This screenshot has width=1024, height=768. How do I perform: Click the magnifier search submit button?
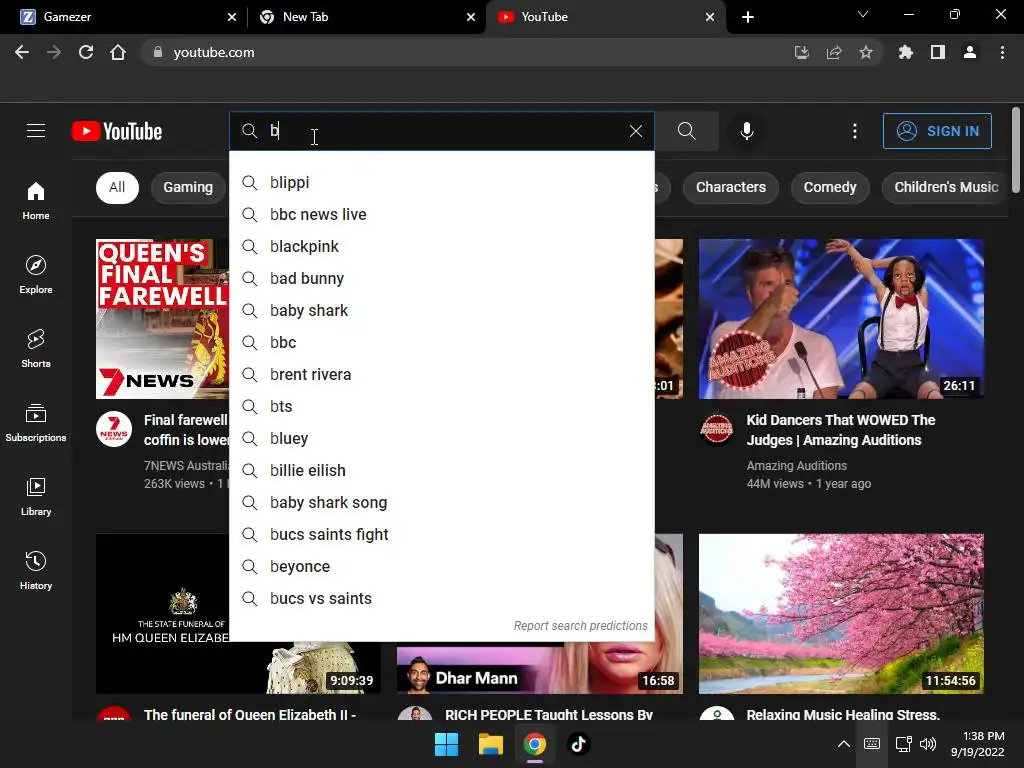686,131
